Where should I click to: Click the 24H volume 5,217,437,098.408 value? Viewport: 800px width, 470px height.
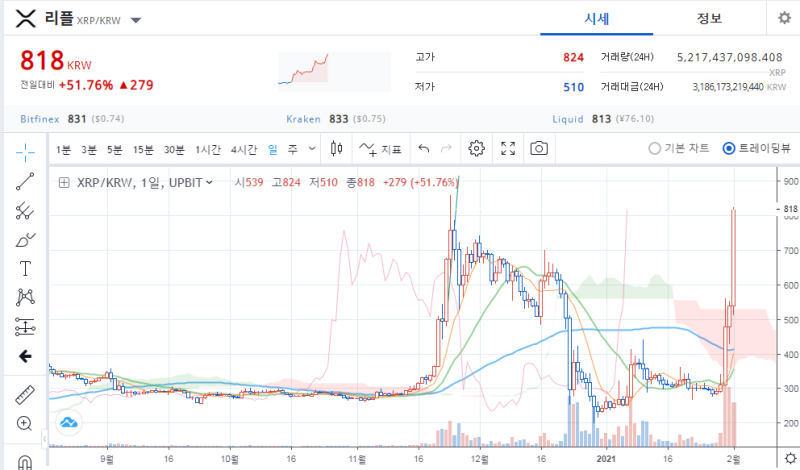(x=729, y=57)
